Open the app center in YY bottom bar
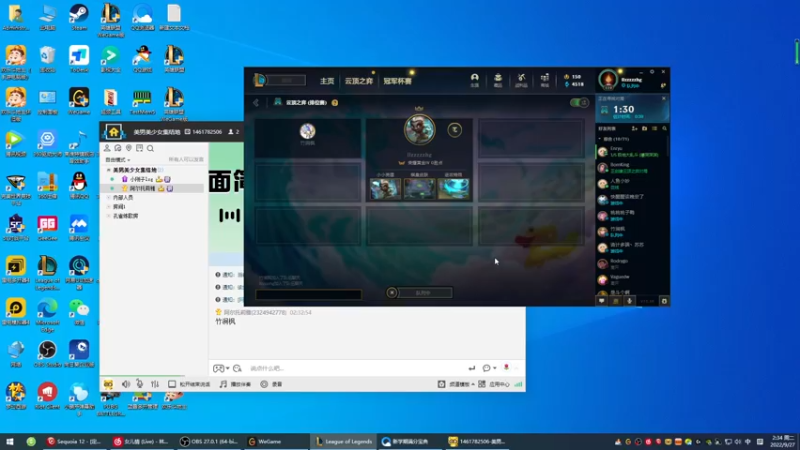Image resolution: width=800 pixels, height=450 pixels. pyautogui.click(x=493, y=384)
